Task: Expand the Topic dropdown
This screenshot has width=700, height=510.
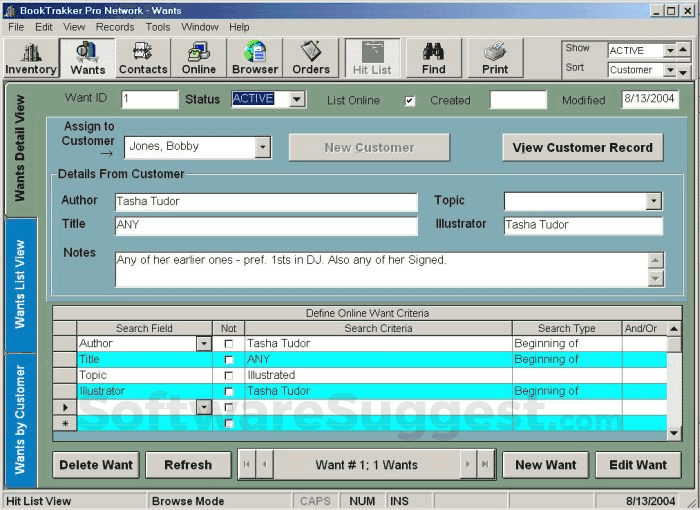Action: (653, 201)
